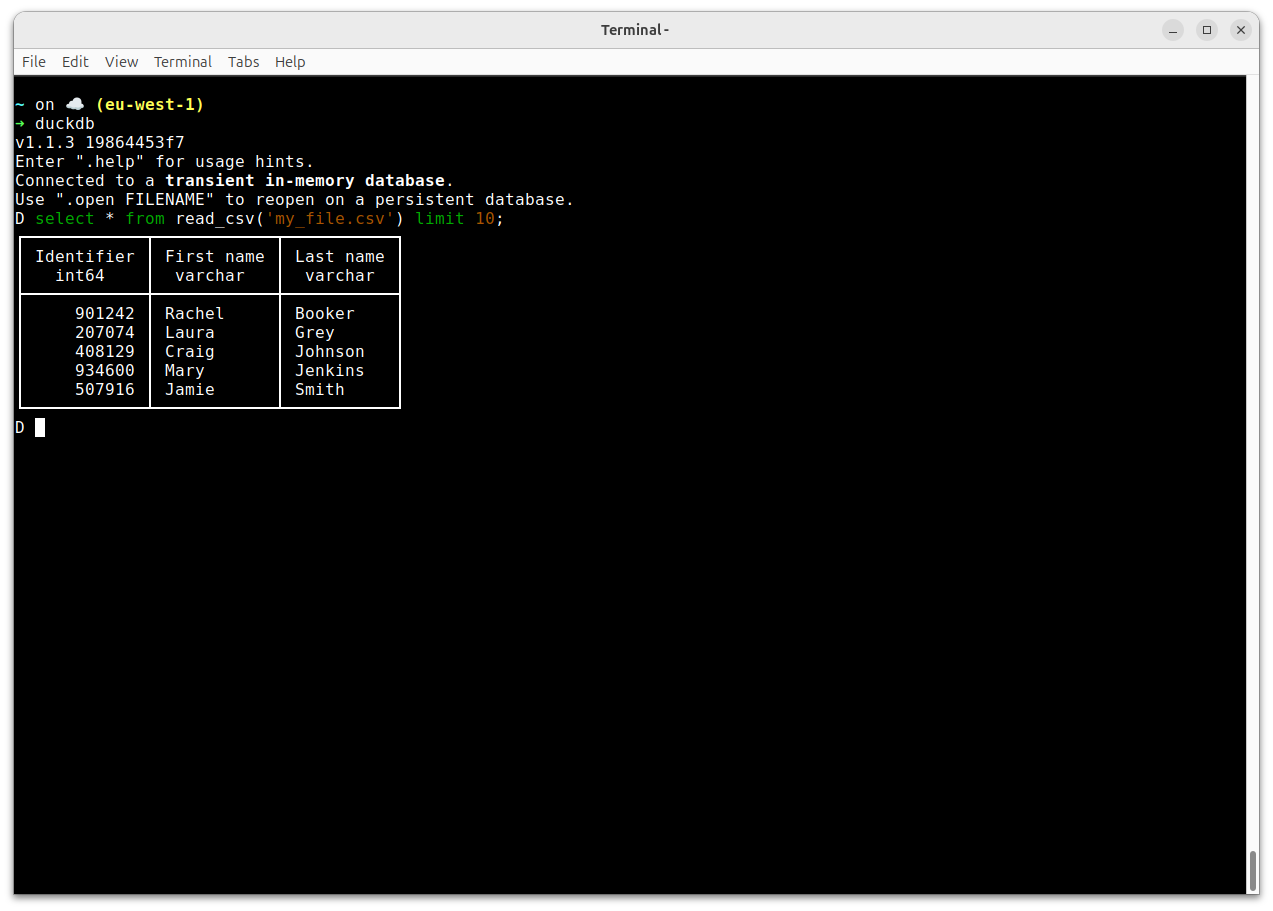The image size is (1273, 911).
Task: Click the last name Smith
Action: click(320, 389)
